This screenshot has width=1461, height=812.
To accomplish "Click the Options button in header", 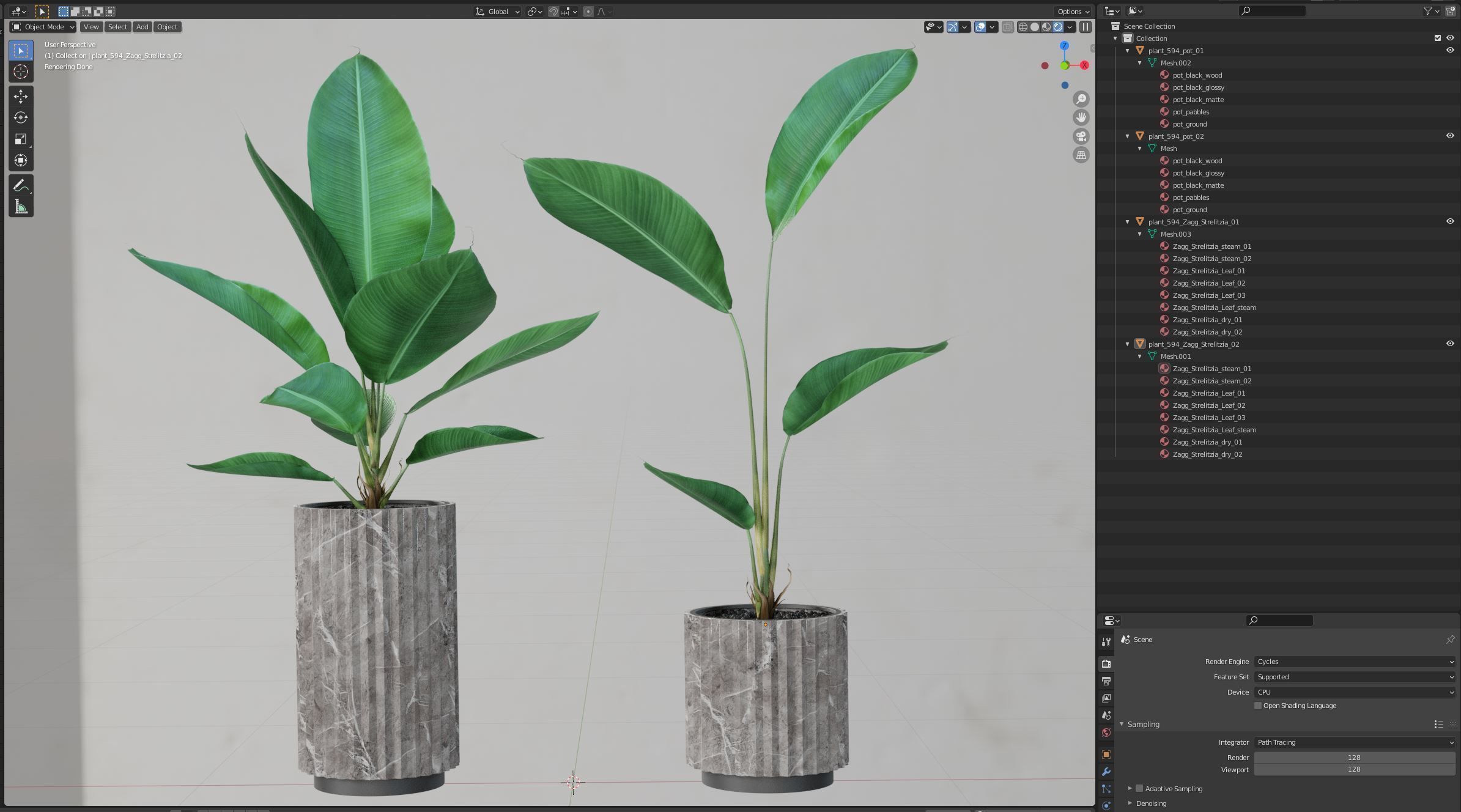I will [x=1073, y=12].
